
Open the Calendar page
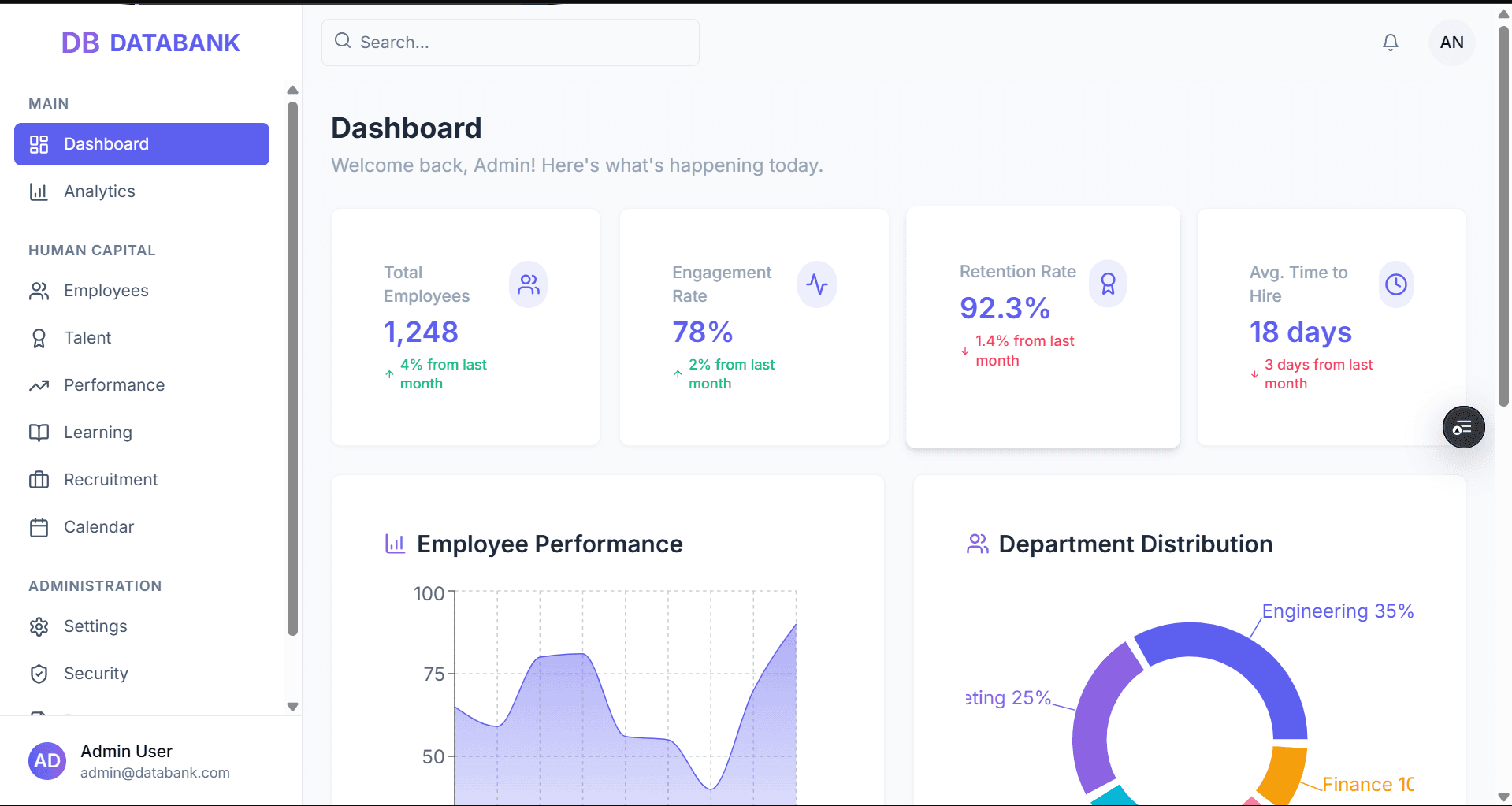click(142, 527)
